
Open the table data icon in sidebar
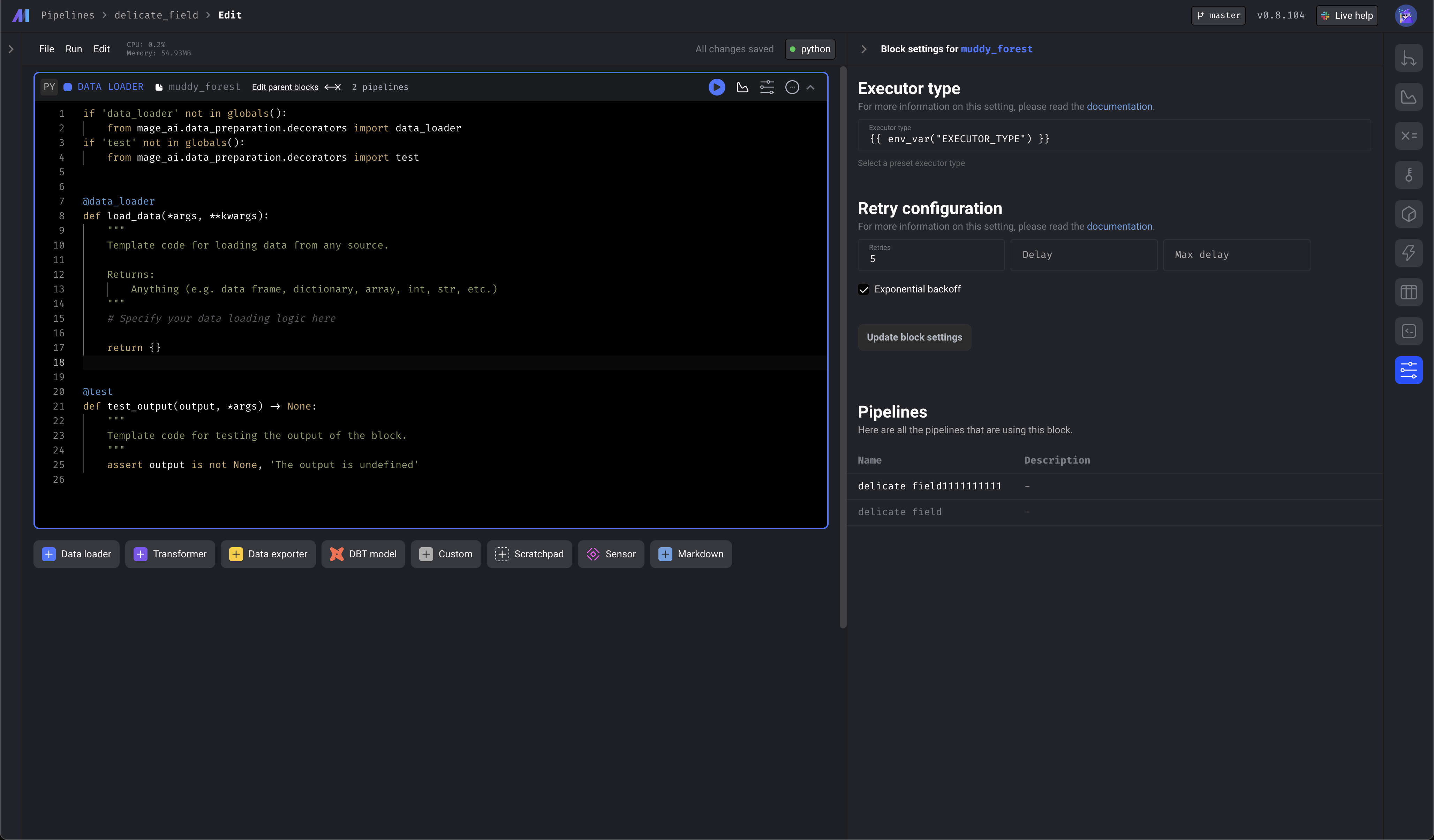click(1409, 292)
